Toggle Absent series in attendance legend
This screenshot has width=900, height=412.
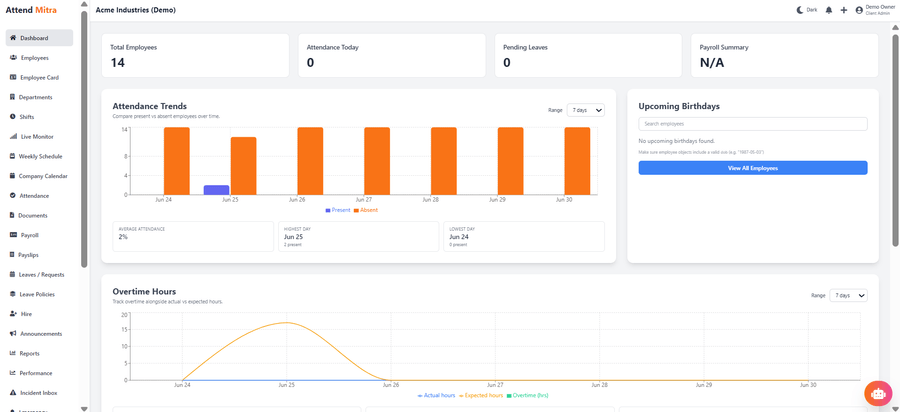(366, 210)
